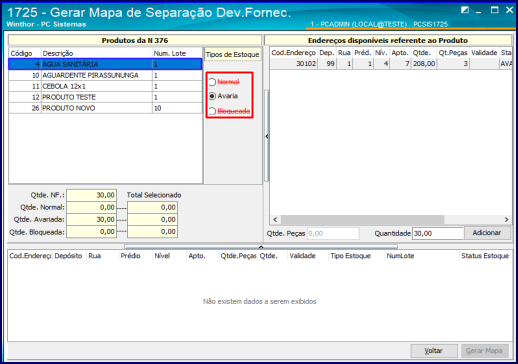Sort products by the Código column header
Image resolution: width=518 pixels, height=364 pixels.
(25, 53)
